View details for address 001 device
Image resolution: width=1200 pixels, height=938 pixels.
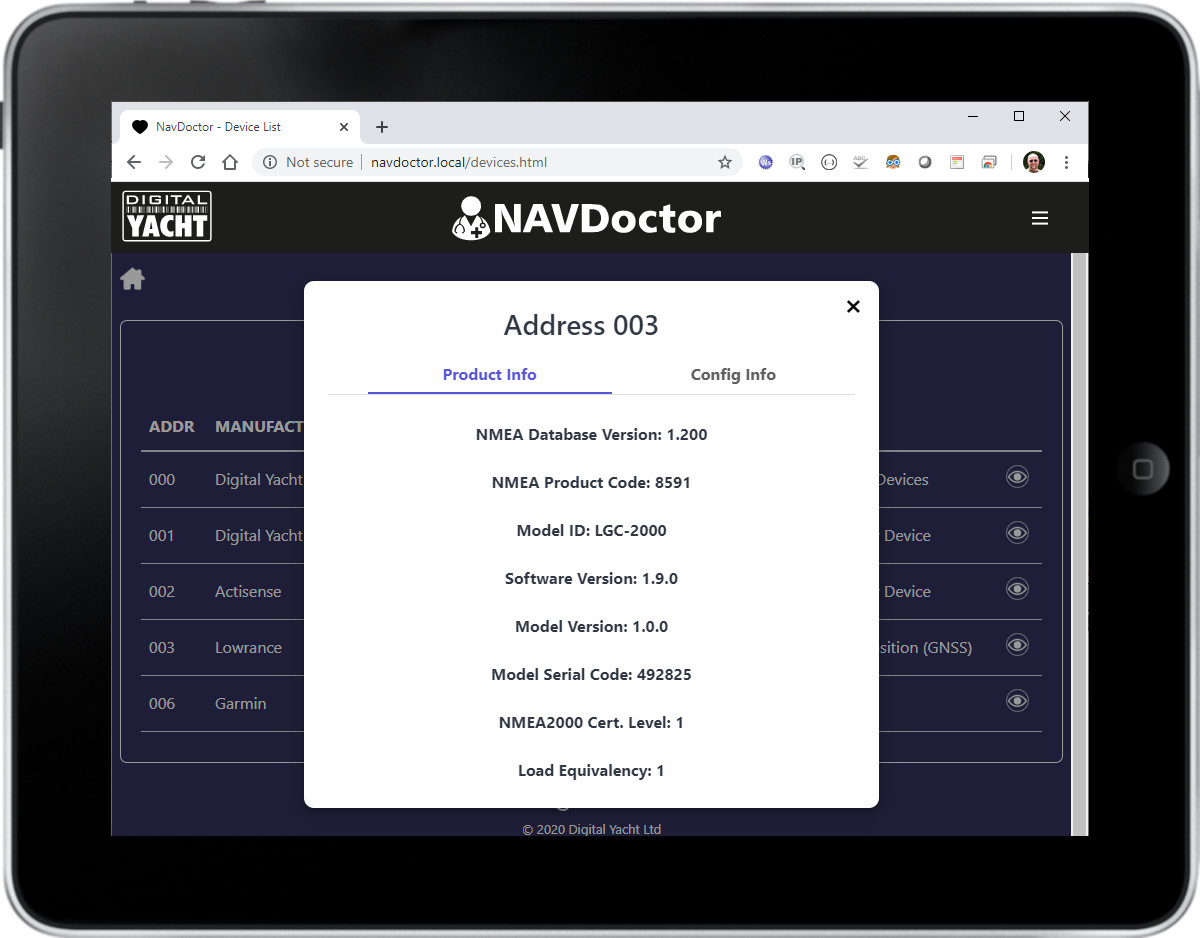pos(1017,533)
